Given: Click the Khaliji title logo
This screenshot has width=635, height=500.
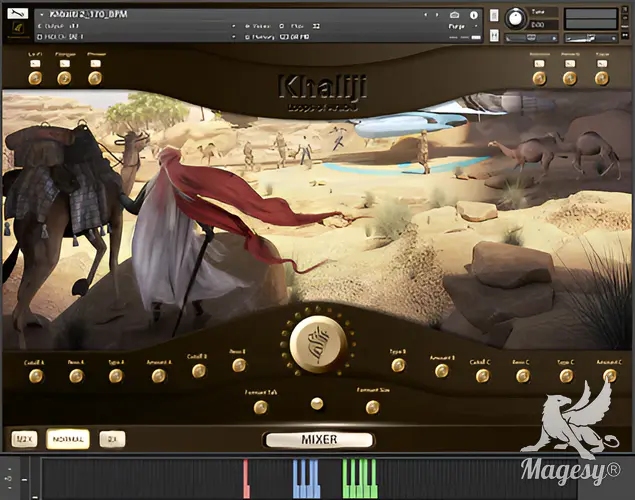Looking at the screenshot, I should [x=323, y=87].
